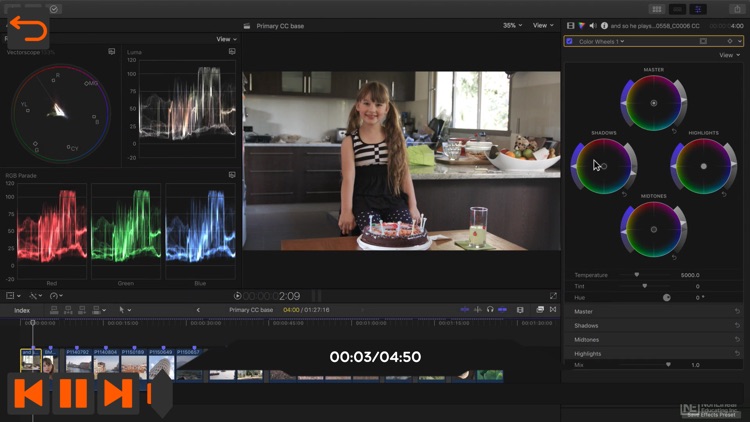Open the 35% zoom level dropdown
Screen dimensions: 750x422
[512, 25]
